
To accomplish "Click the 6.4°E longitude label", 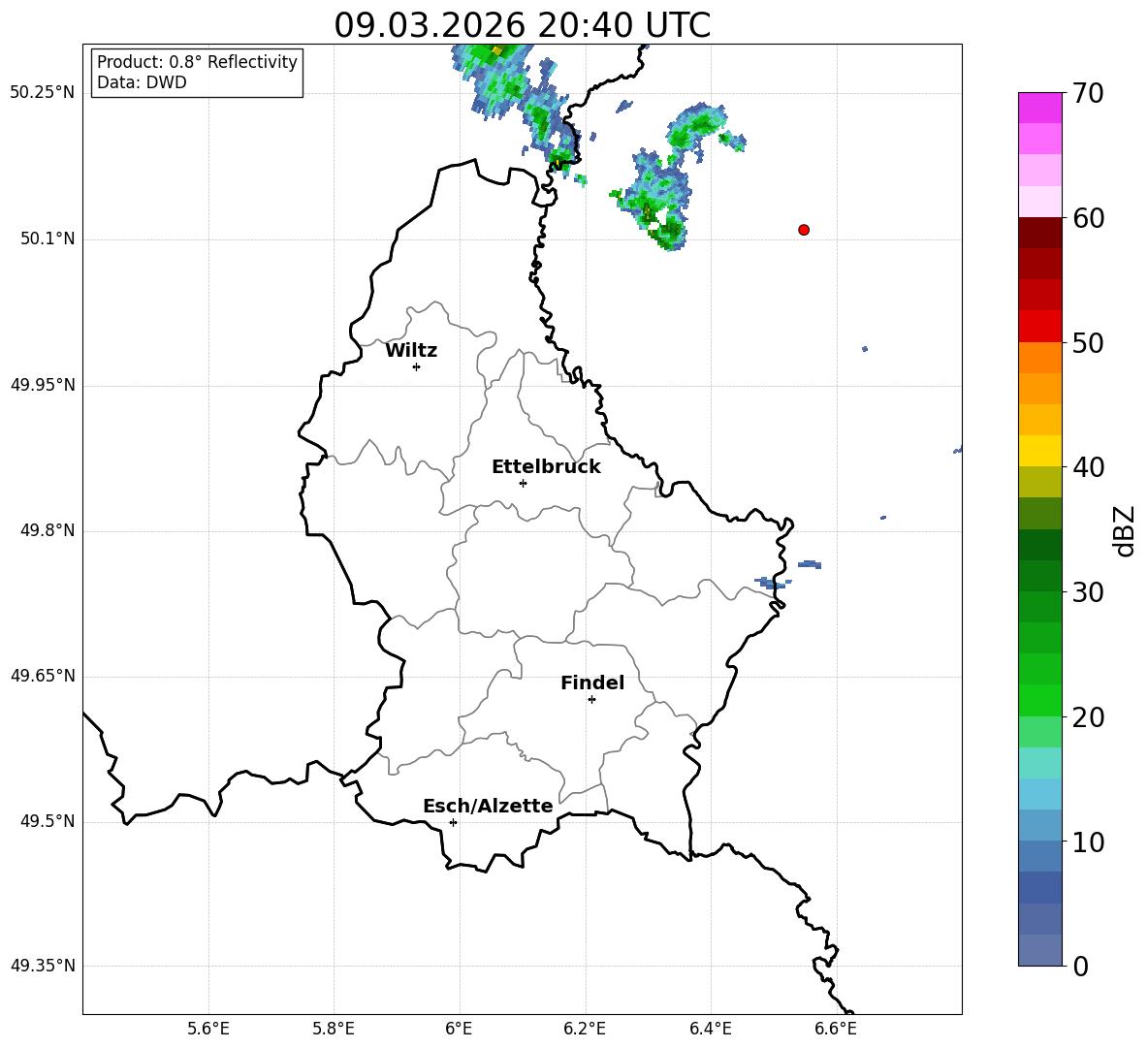I will point(710,1029).
